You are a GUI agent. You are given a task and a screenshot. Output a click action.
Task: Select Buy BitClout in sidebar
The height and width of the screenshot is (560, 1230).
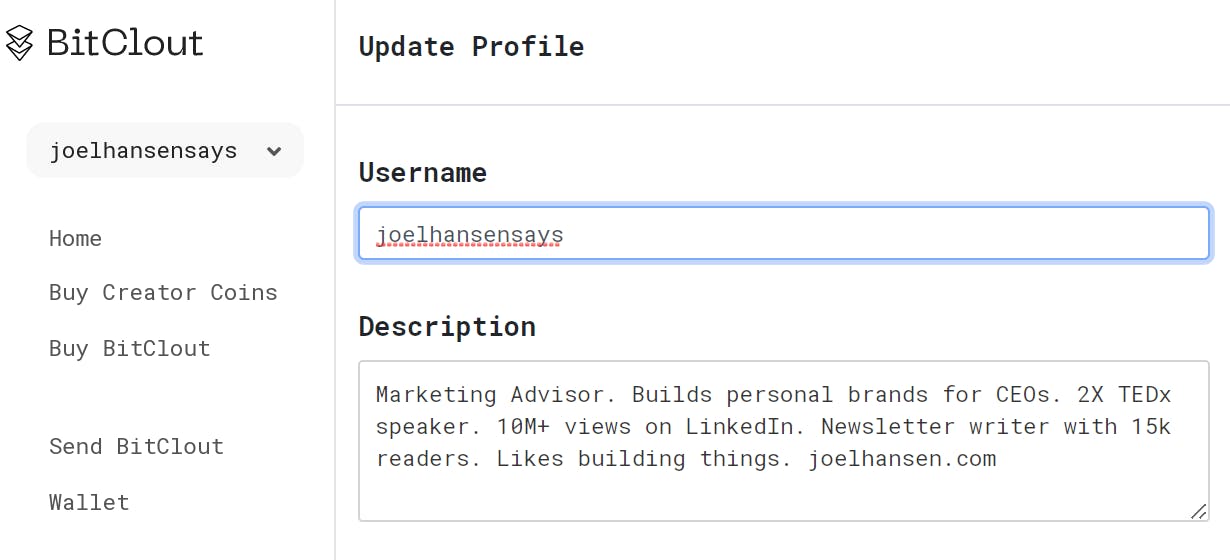[130, 348]
